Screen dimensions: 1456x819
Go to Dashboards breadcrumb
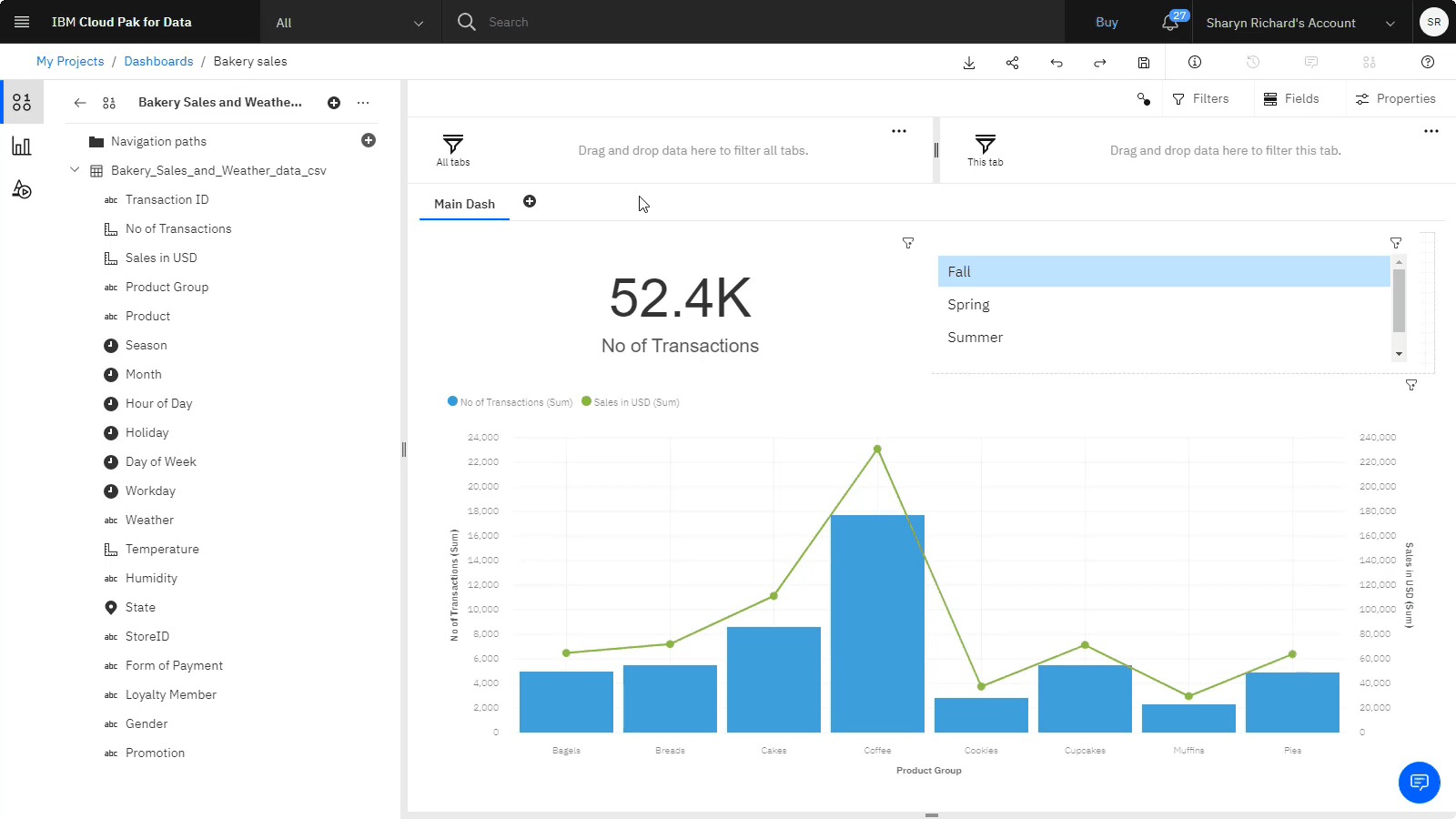point(158,61)
